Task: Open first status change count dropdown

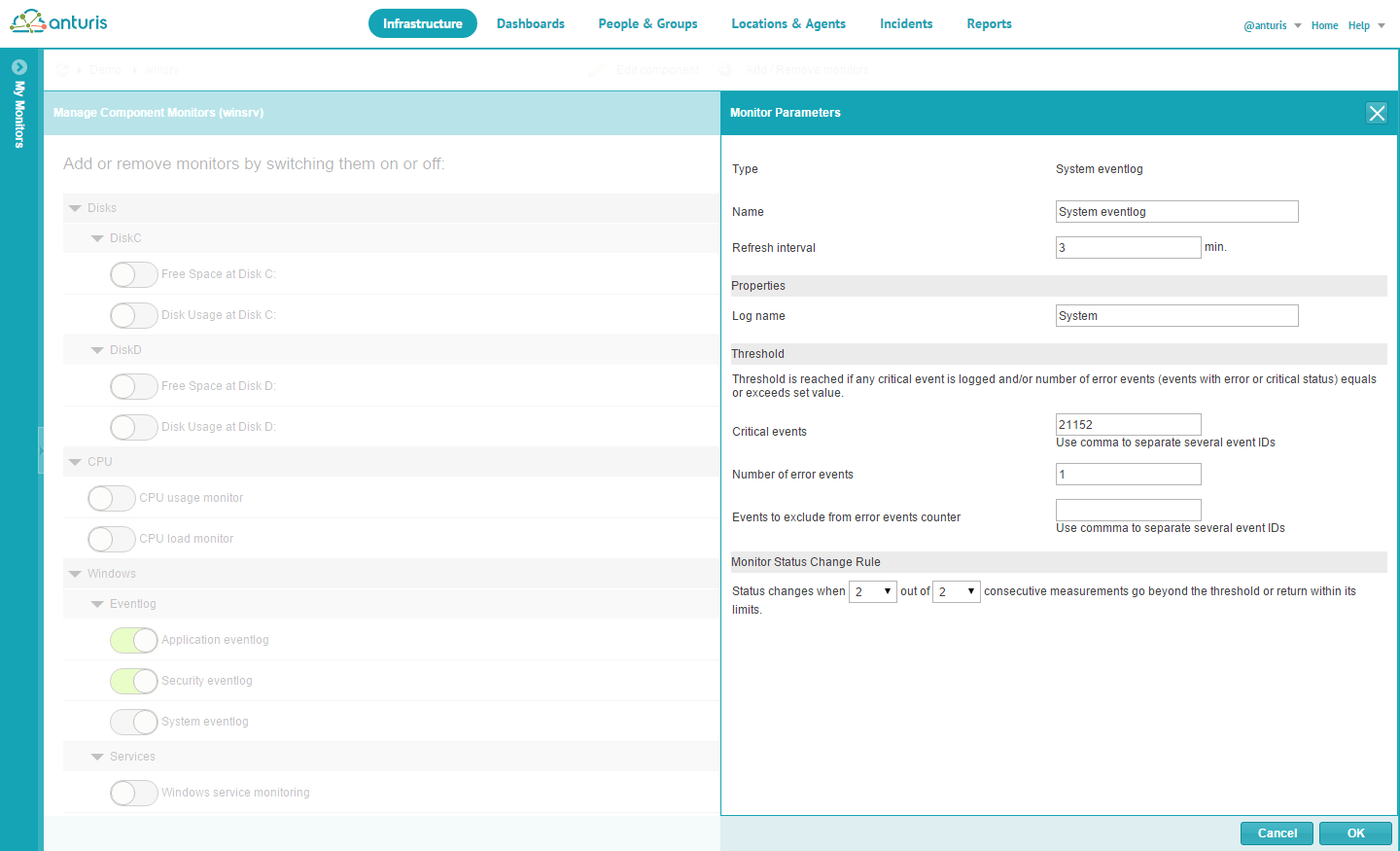Action: click(x=872, y=591)
